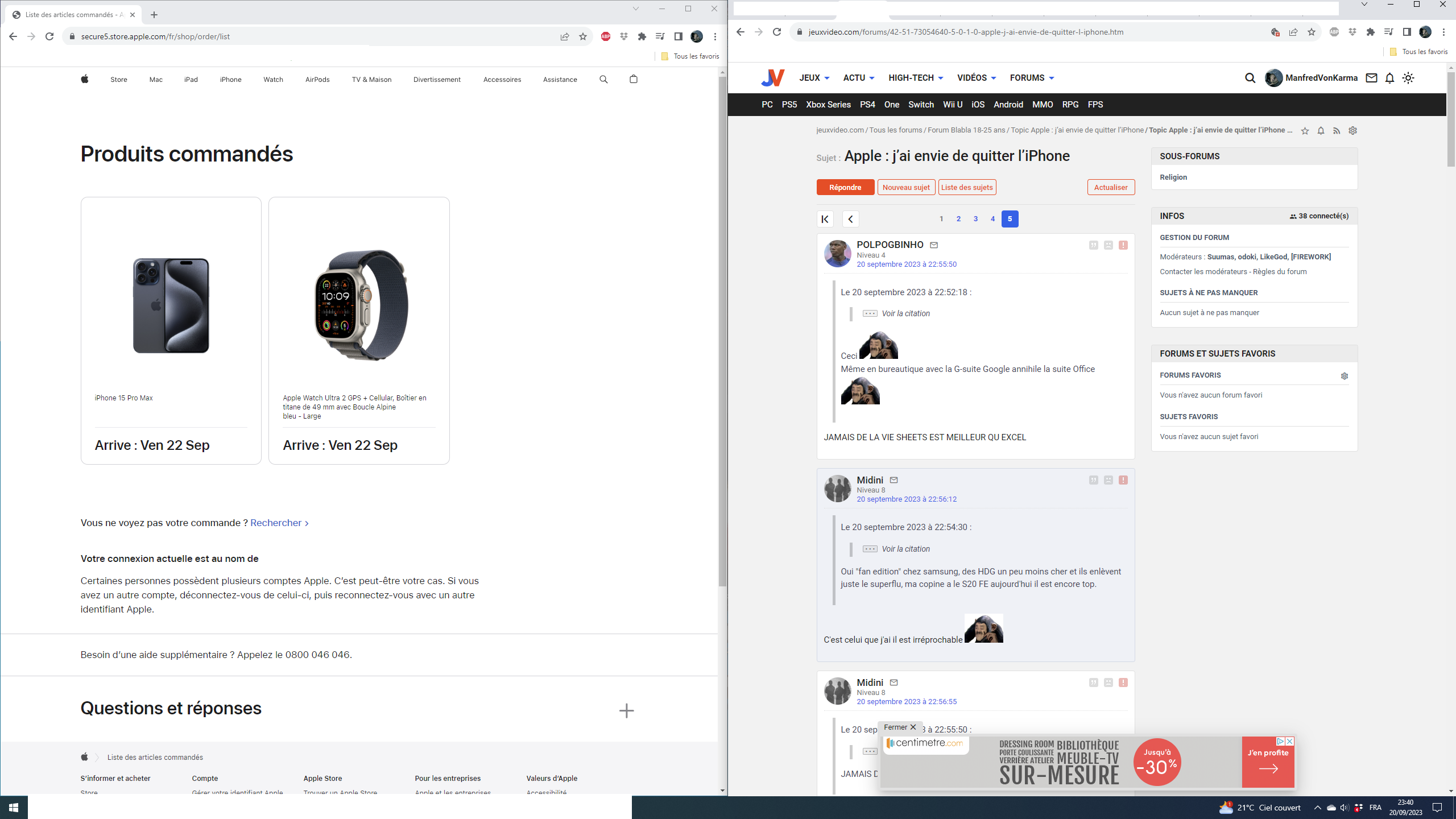The width and height of the screenshot is (1456, 819).
Task: Close the centimetre.com ad with Fermer
Action: click(x=900, y=727)
